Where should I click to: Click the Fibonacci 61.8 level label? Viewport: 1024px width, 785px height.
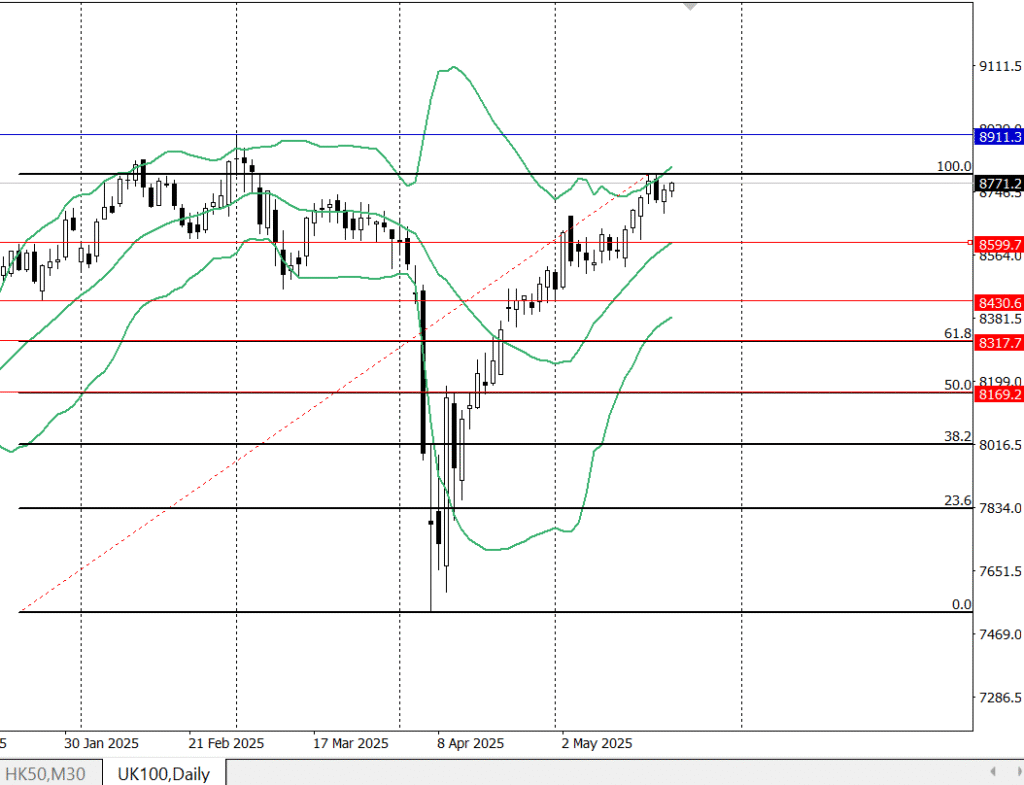(x=957, y=333)
